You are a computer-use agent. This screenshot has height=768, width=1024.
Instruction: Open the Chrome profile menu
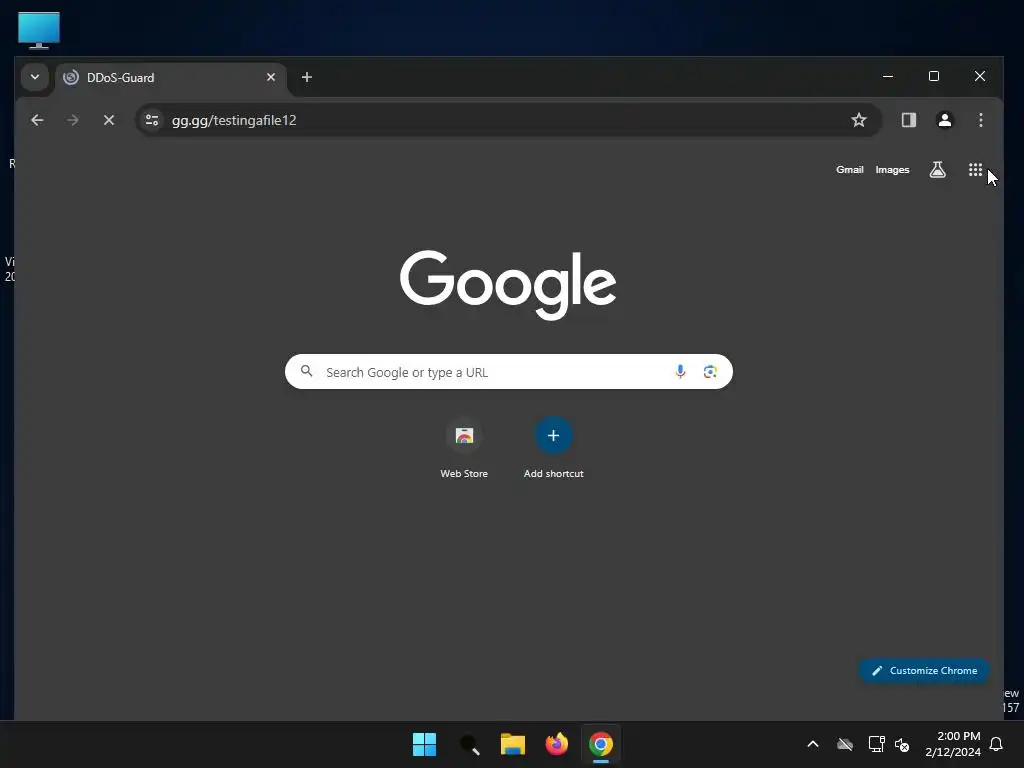tap(944, 120)
